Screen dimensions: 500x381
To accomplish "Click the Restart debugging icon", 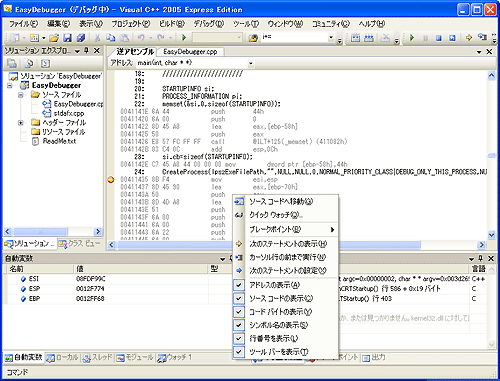I will 452,38.
